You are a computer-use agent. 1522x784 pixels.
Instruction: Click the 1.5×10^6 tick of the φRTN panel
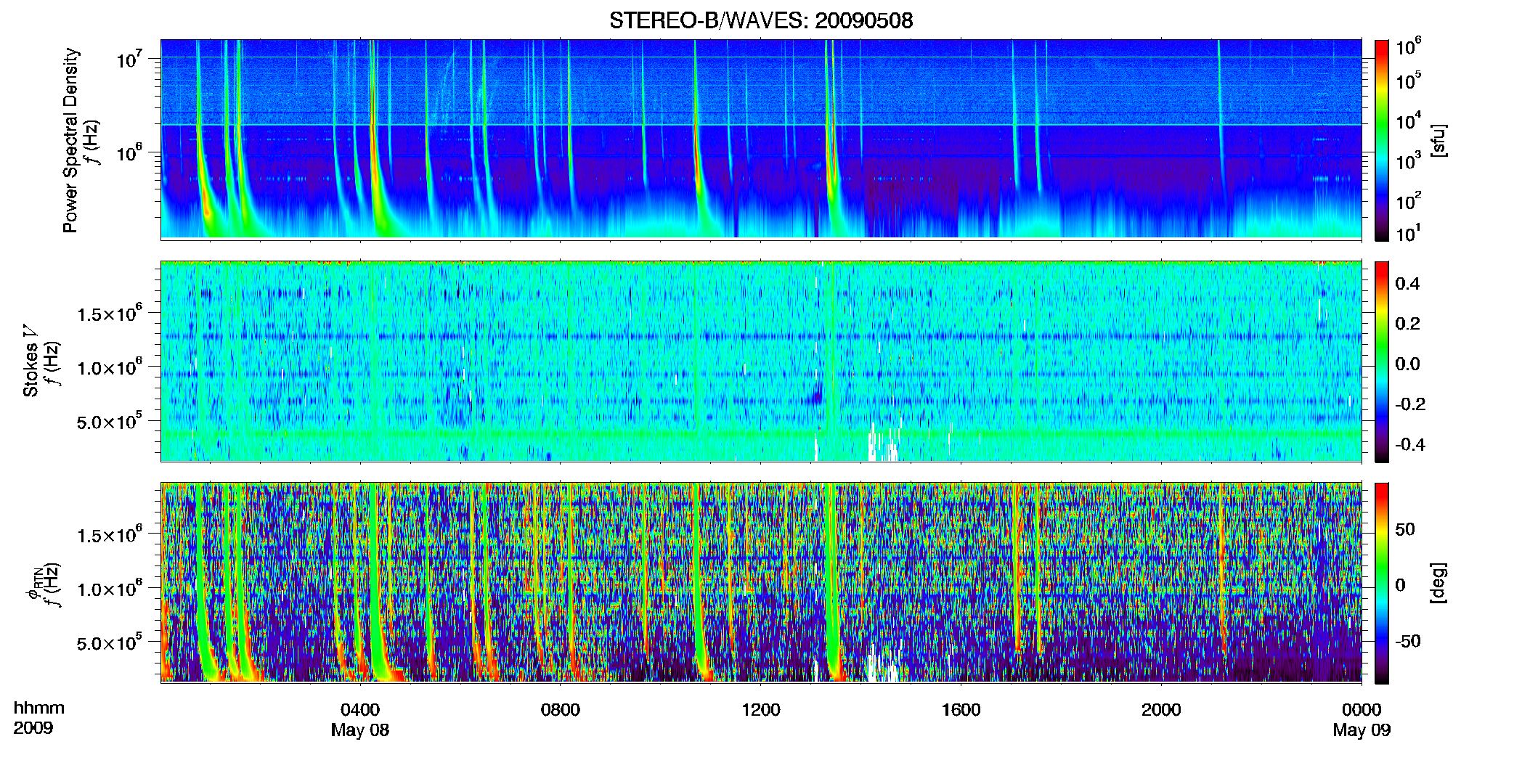pyautogui.click(x=110, y=534)
